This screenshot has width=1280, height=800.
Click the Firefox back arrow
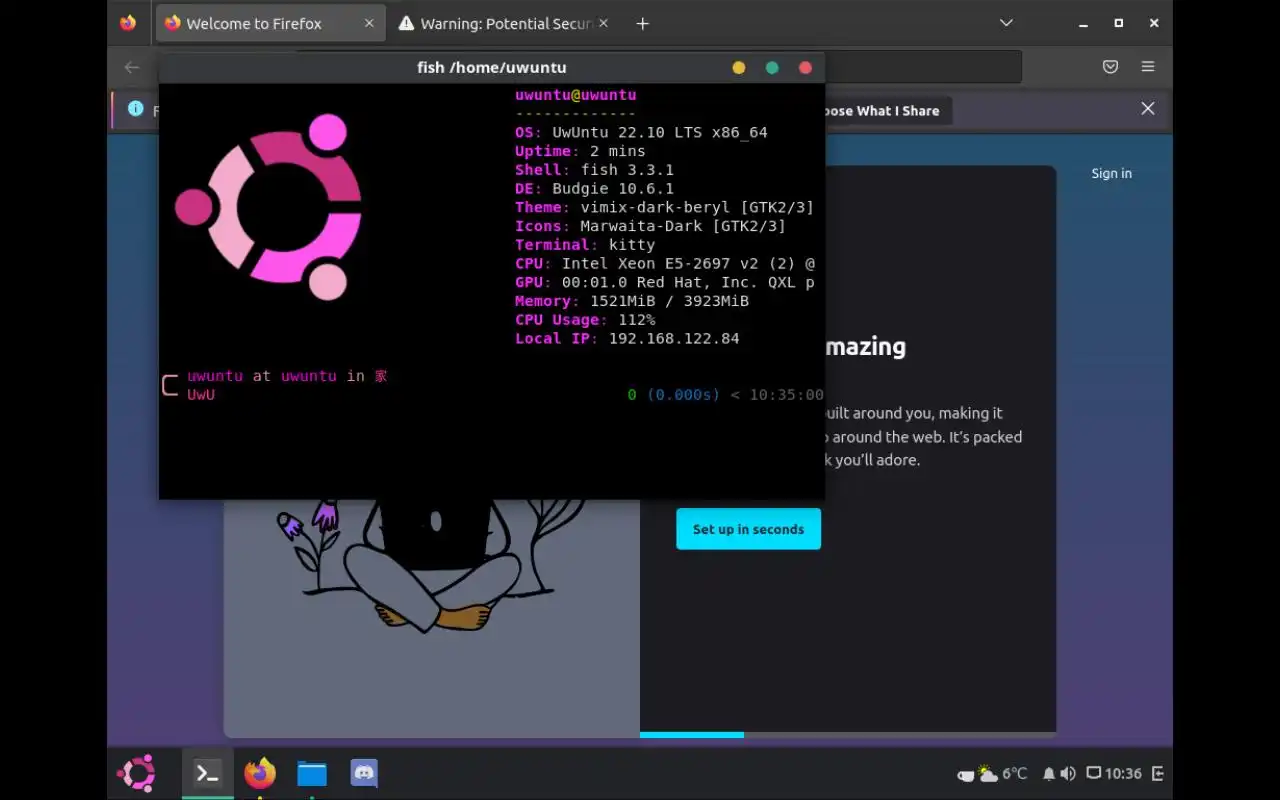coord(132,67)
